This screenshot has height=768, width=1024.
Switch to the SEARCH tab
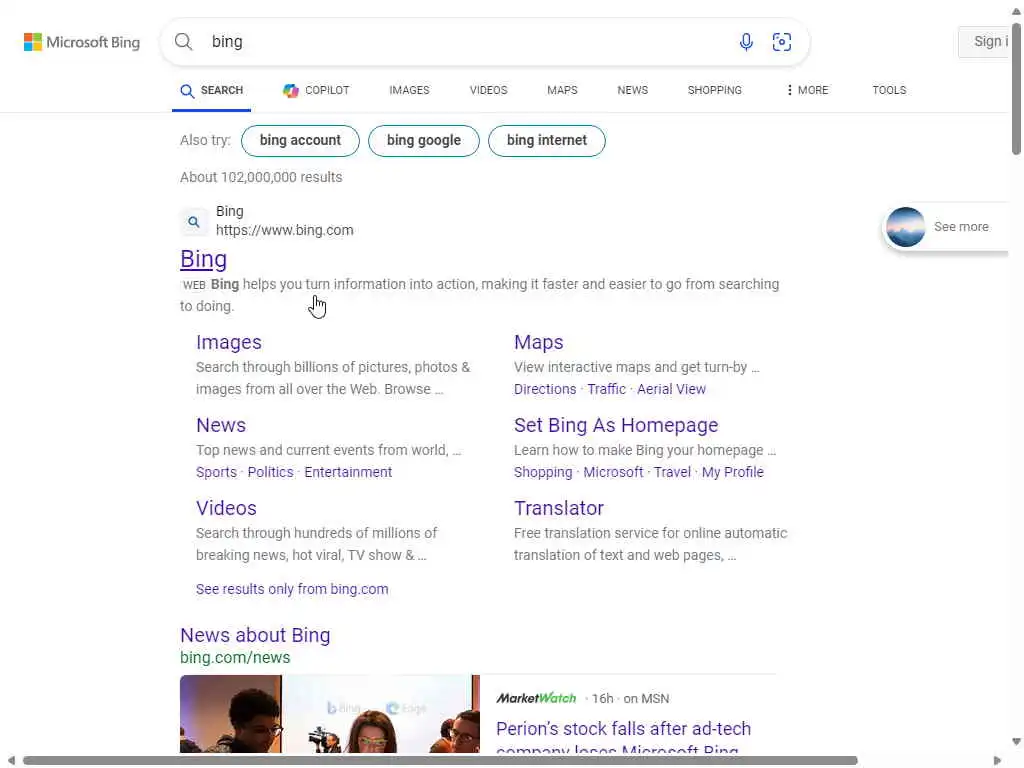(212, 91)
